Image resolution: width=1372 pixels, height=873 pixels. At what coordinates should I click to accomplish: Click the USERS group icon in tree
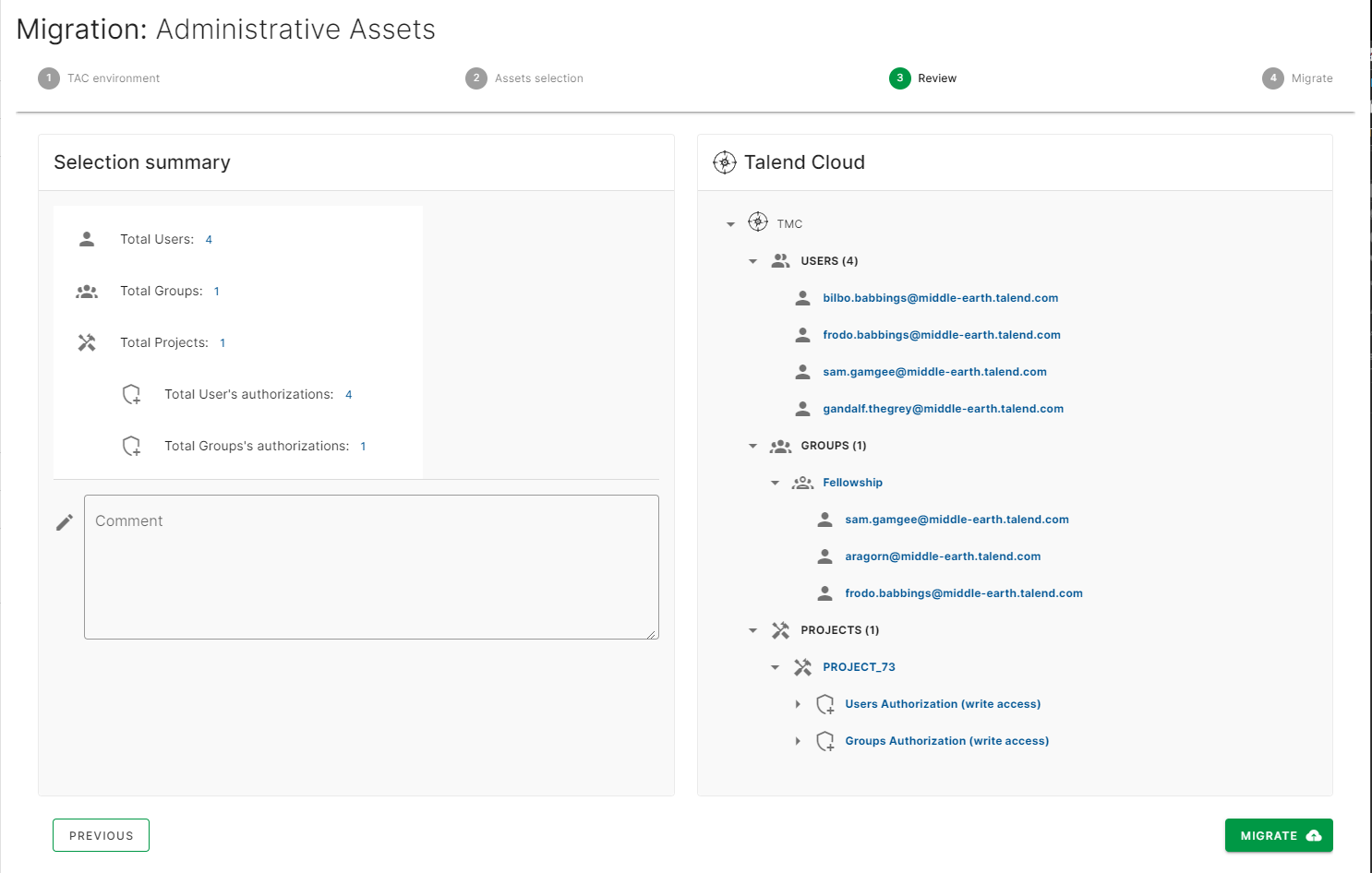point(780,261)
